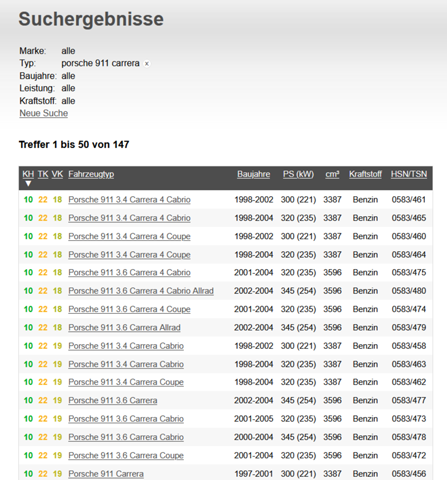The image size is (447, 480).
Task: Click Baujahre 2000-2004 cell
Action: pyautogui.click(x=253, y=437)
